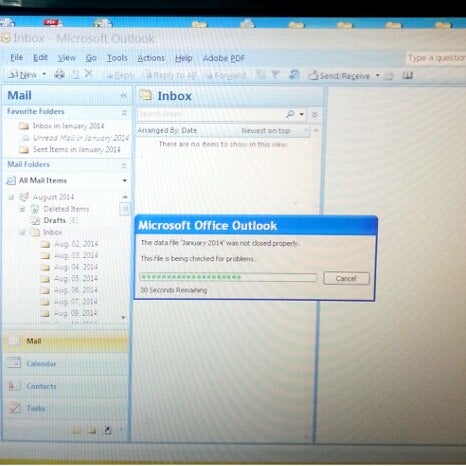Expand the search options chevron
This screenshot has height=466, width=466.
point(314,115)
